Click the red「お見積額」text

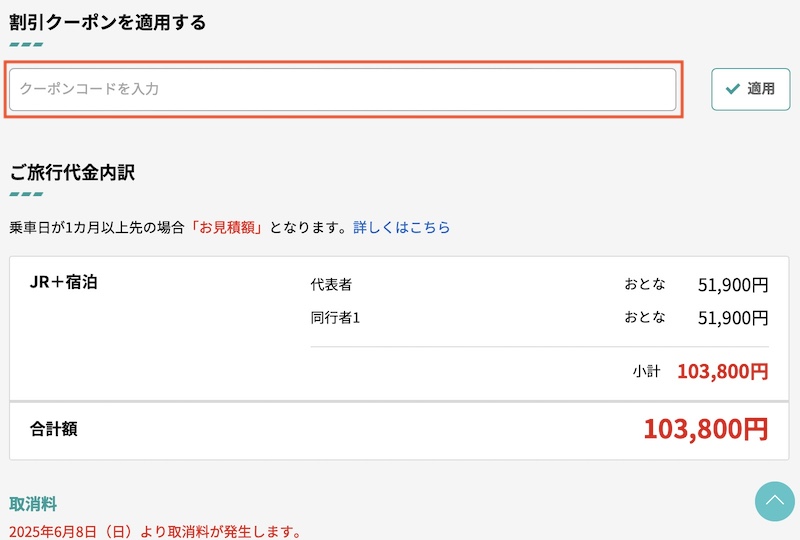230,228
